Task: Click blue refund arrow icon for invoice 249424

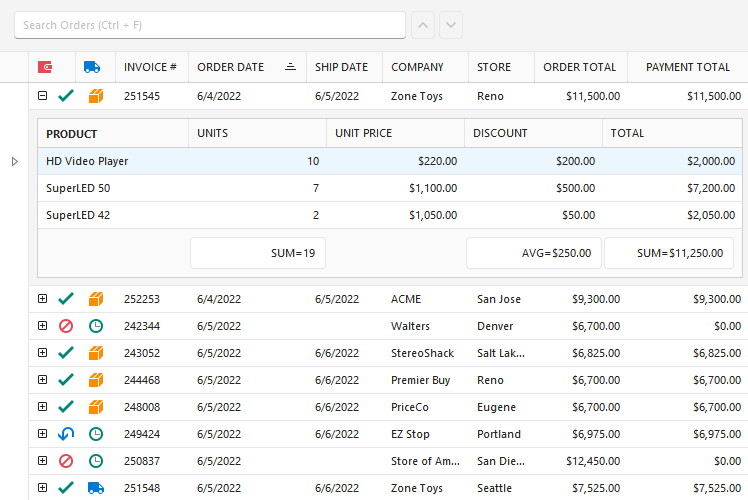Action: (66, 434)
